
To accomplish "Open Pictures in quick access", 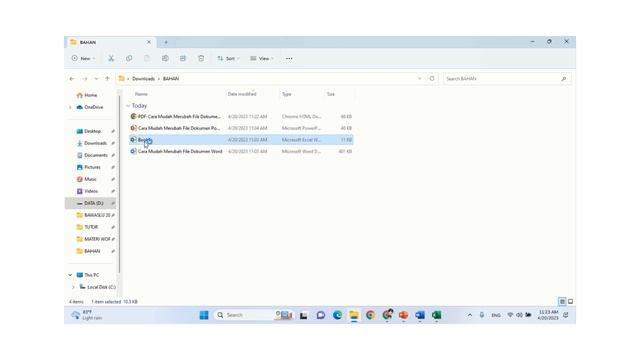I will coord(89,167).
